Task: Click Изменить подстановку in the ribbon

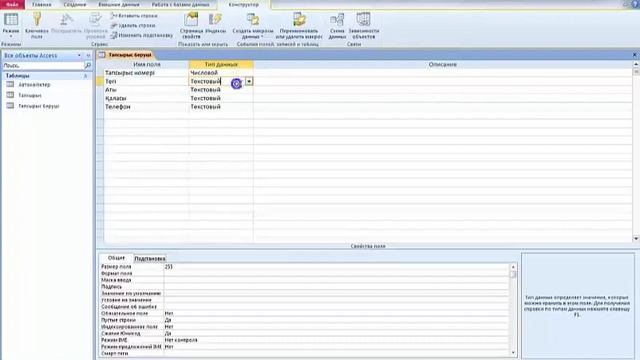Action: (x=141, y=35)
